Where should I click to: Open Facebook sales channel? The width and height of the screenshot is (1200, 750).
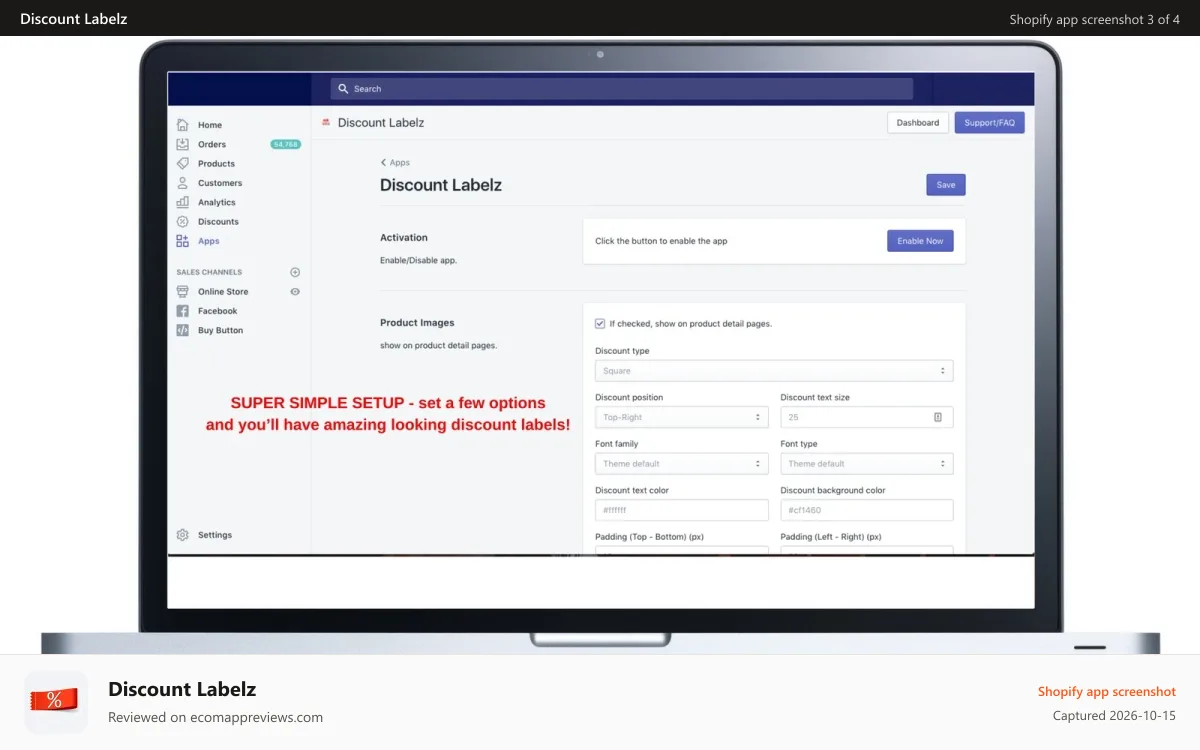tap(218, 311)
